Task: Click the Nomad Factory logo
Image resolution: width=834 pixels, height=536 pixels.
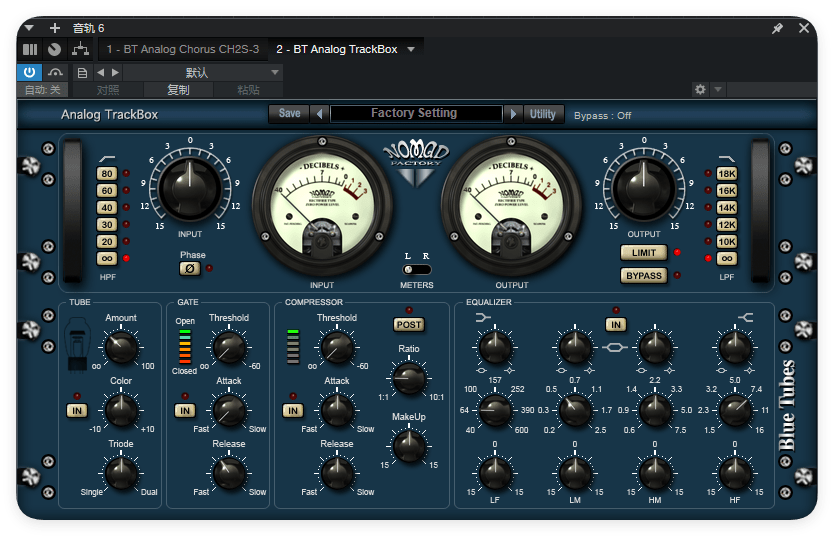Action: 416,162
